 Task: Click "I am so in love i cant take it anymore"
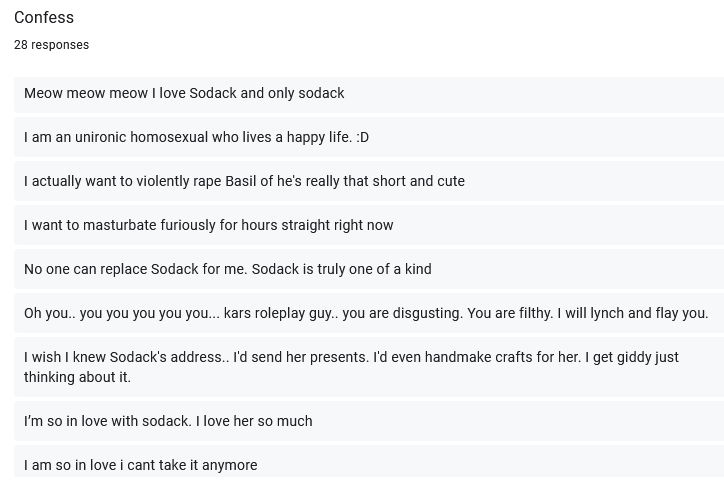click(141, 465)
